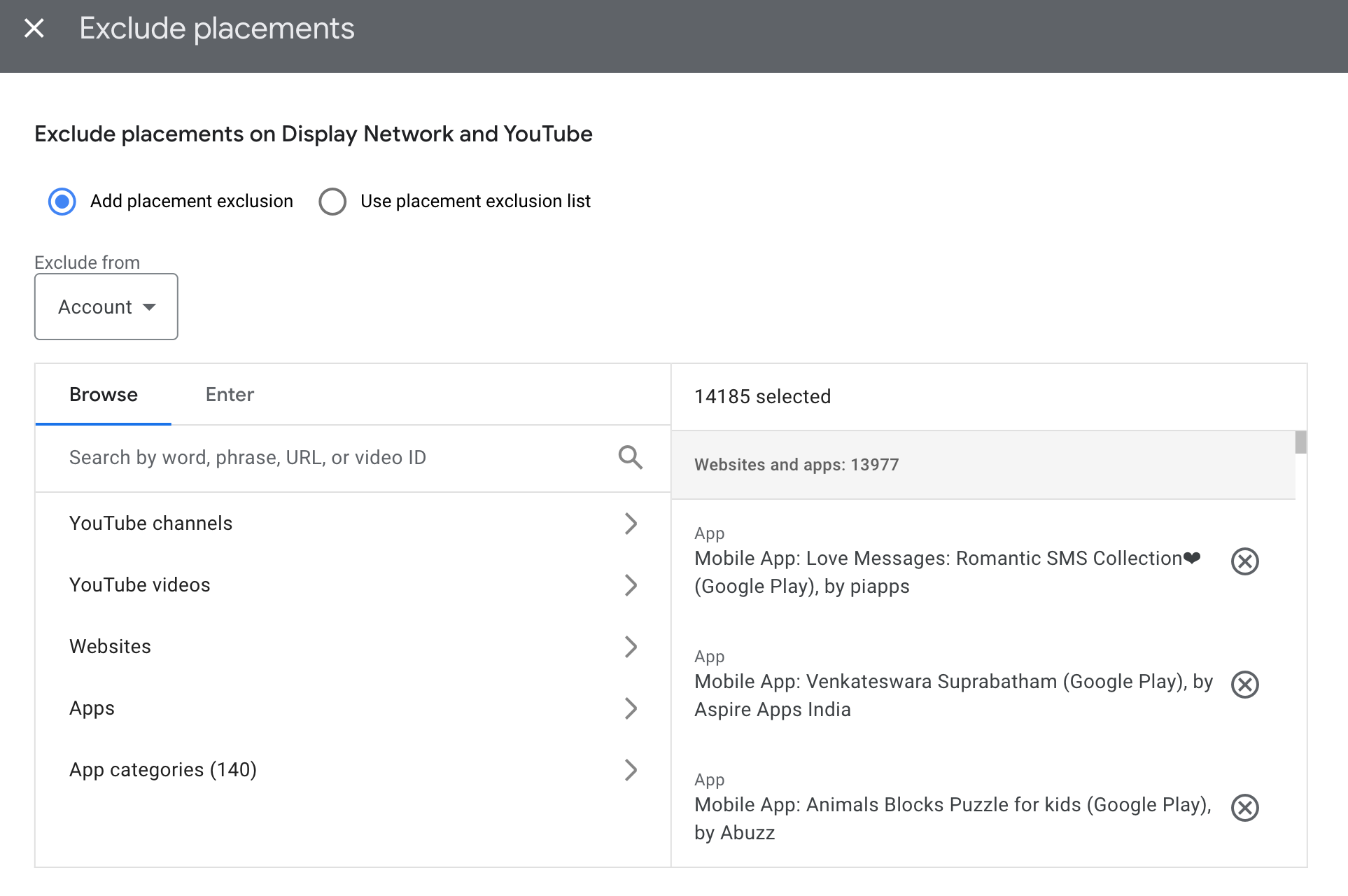Open the Account exclusion level dropdown
This screenshot has width=1348, height=896.
pyautogui.click(x=106, y=307)
